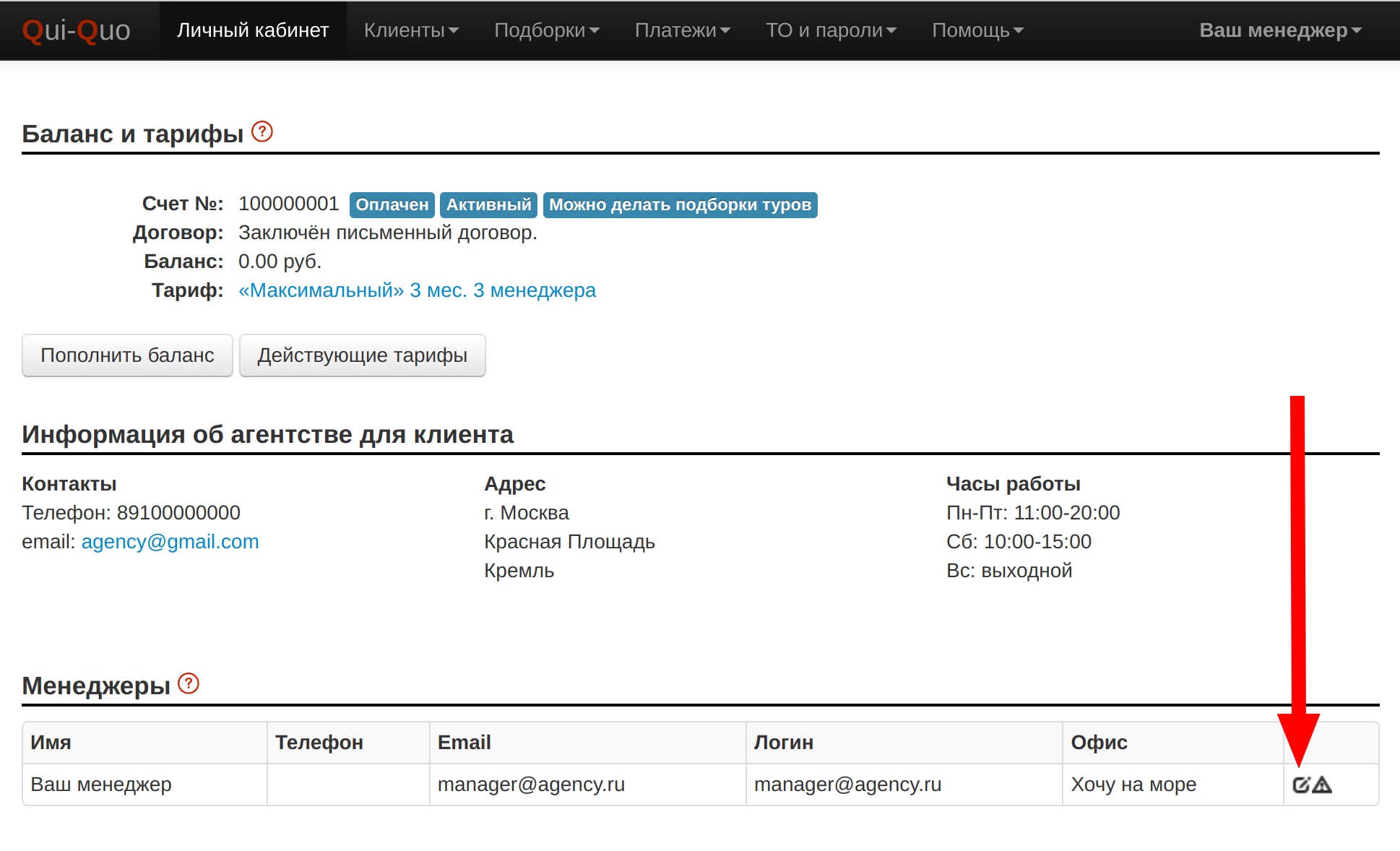Open the Платежи dropdown menu

682,30
